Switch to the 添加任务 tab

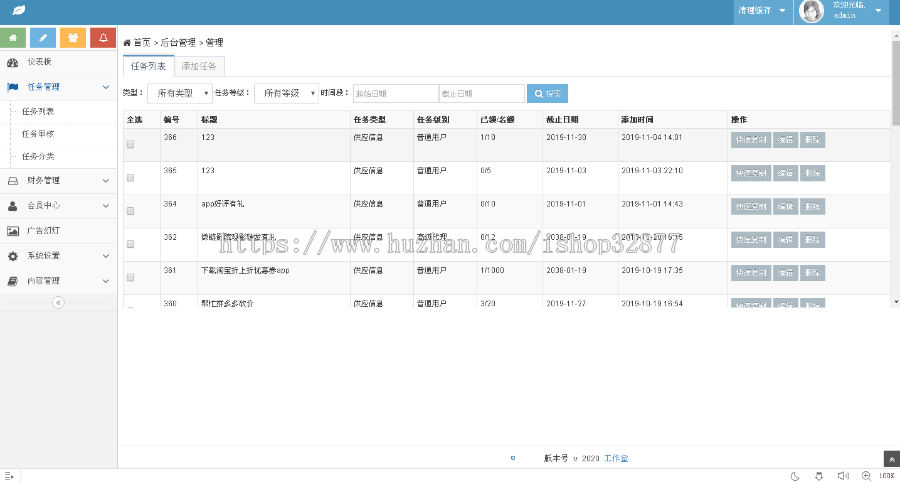[x=199, y=66]
